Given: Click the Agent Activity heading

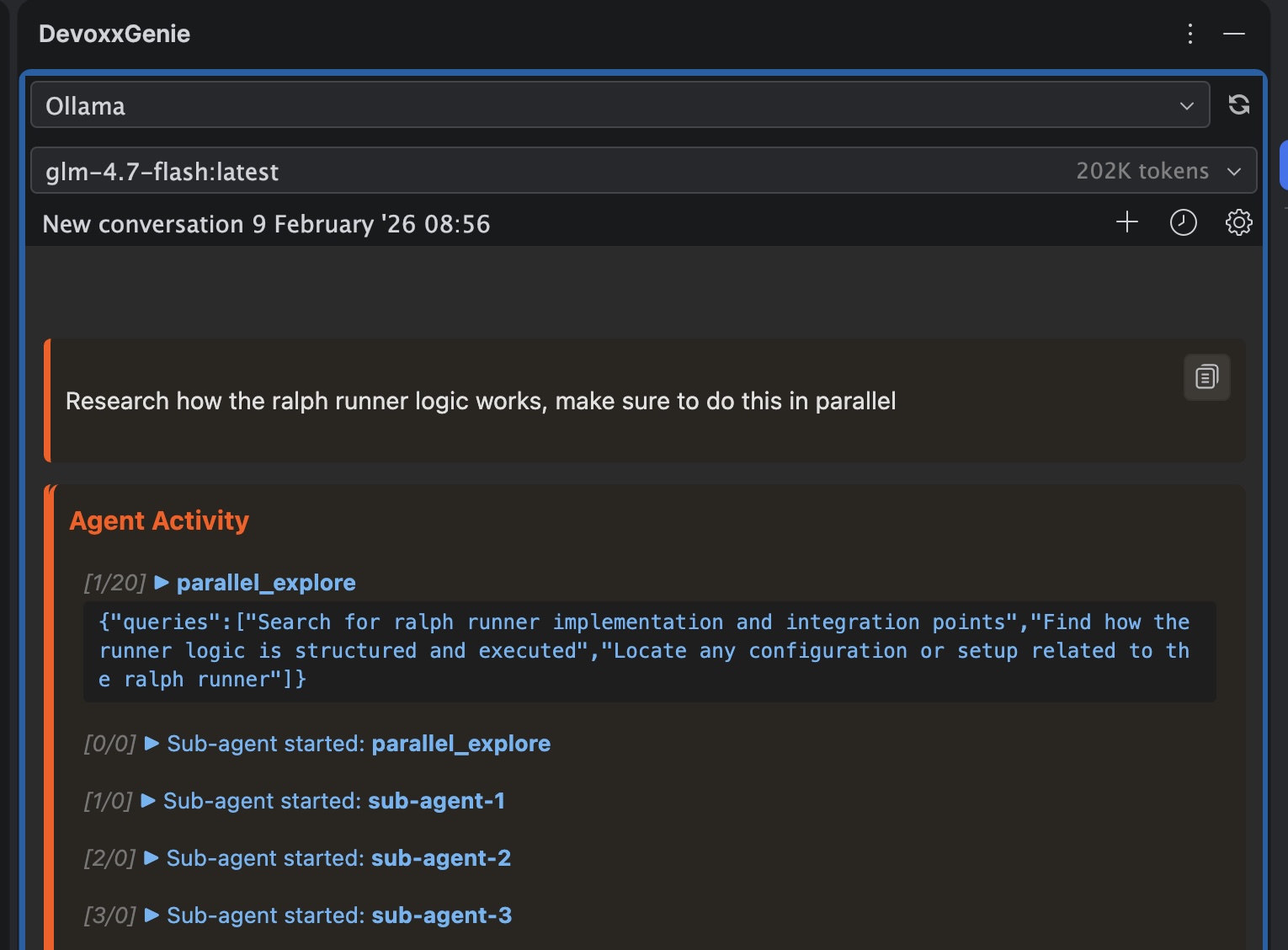Looking at the screenshot, I should (159, 520).
